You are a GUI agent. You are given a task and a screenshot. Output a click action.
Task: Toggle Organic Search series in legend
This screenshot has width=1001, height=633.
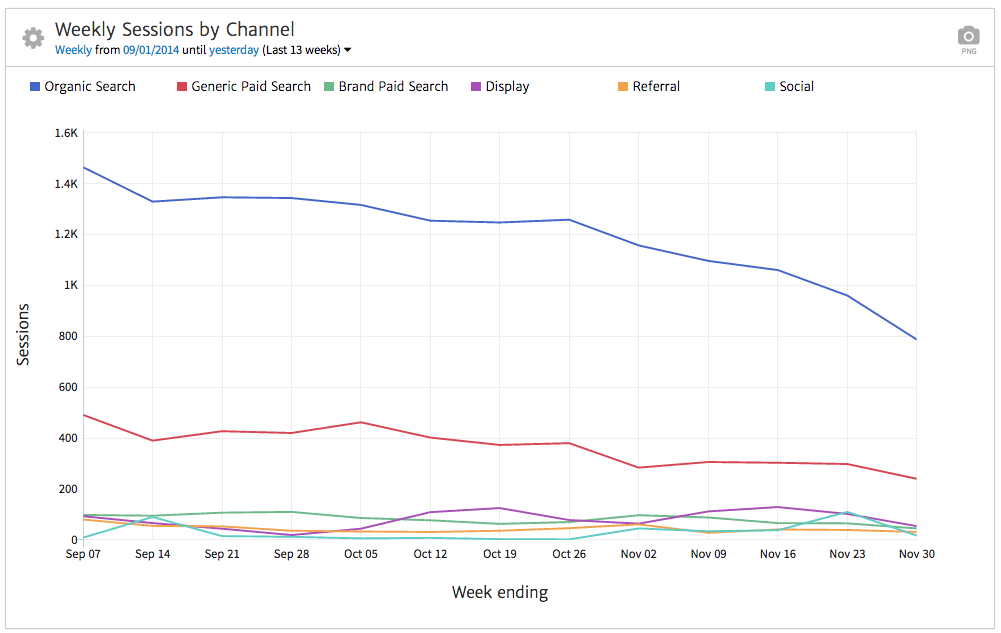coord(89,87)
